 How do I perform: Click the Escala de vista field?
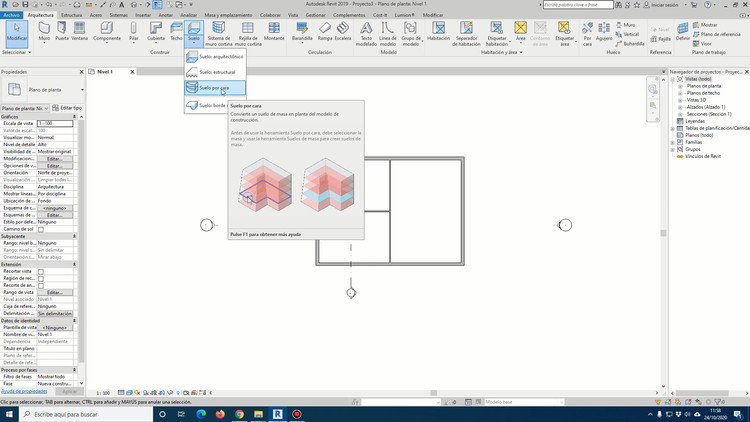[55, 123]
